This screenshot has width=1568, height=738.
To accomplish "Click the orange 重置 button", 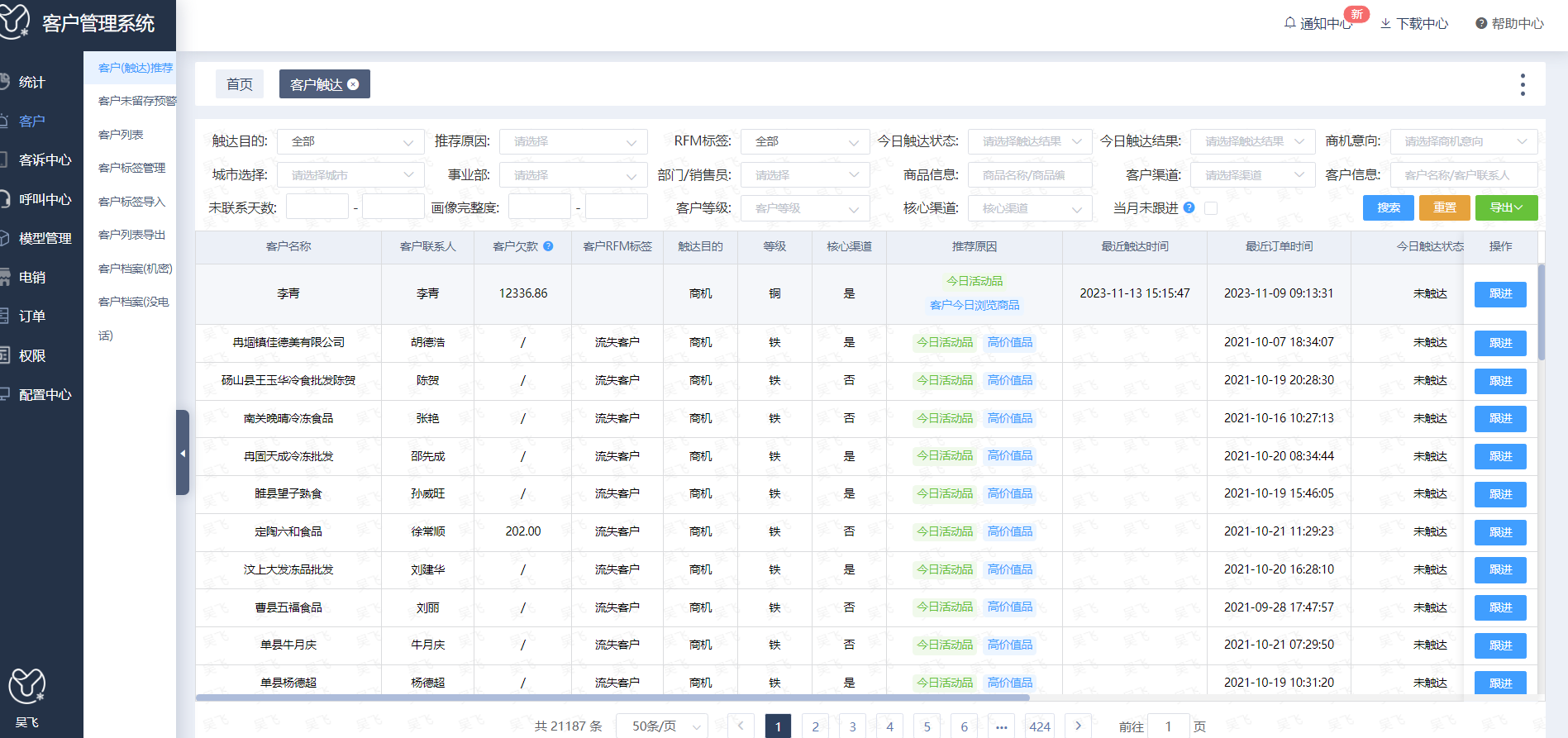I will (1445, 207).
